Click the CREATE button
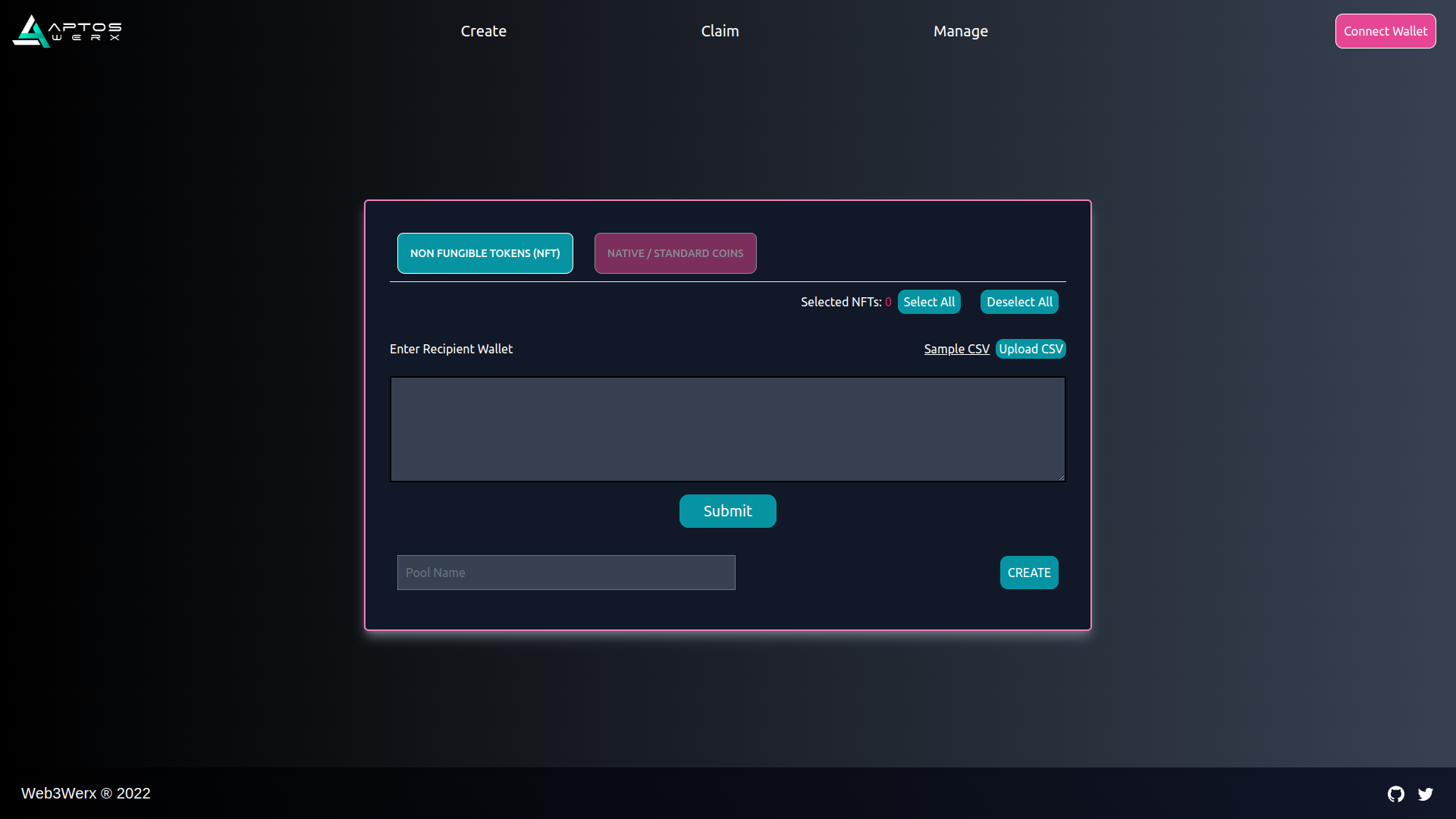This screenshot has width=1456, height=819. 1029,573
